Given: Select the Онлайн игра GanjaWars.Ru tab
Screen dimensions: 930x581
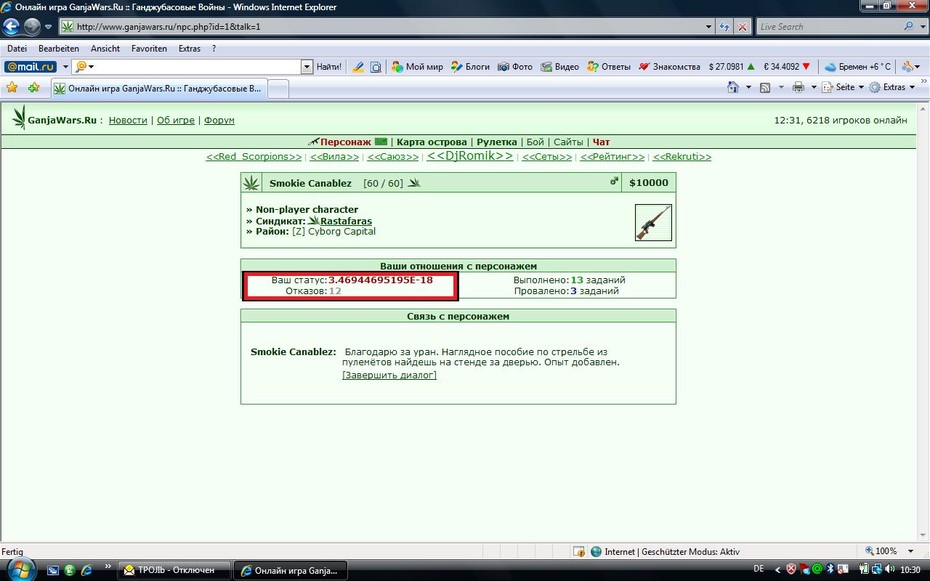Looking at the screenshot, I should (x=158, y=89).
